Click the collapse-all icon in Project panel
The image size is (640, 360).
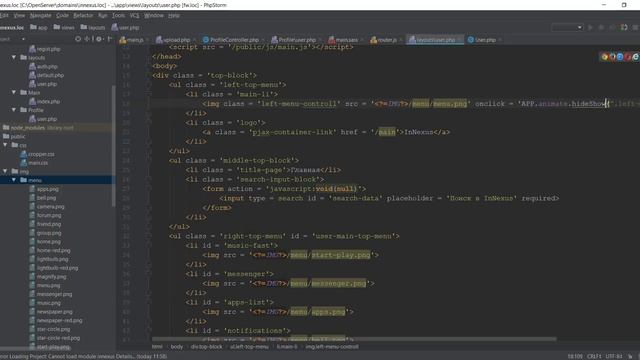(88, 39)
